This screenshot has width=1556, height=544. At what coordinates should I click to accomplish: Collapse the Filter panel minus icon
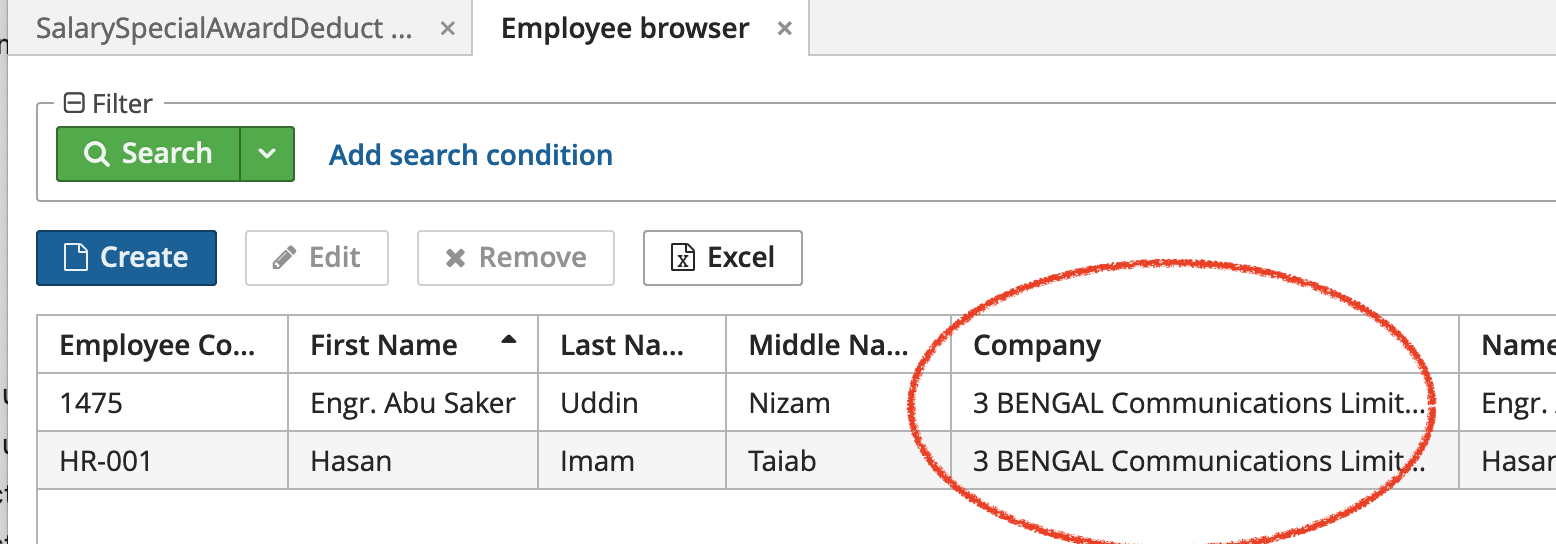(x=74, y=103)
